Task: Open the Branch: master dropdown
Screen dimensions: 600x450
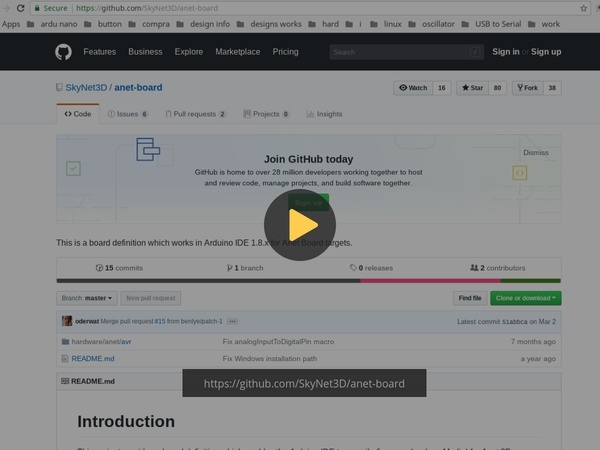Action: 87,298
